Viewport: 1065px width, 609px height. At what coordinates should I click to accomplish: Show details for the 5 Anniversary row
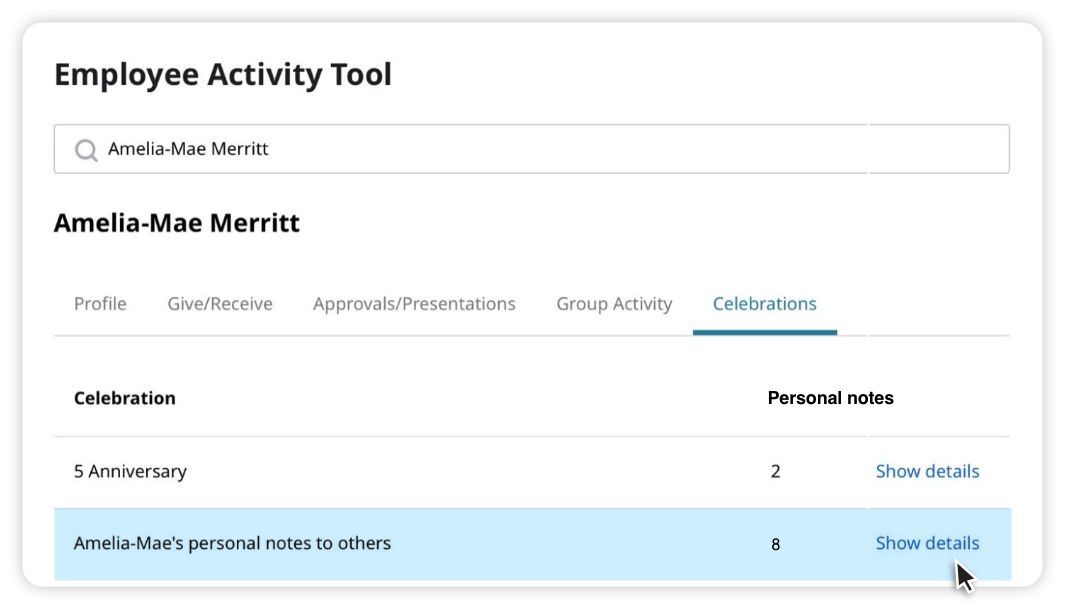pos(927,471)
